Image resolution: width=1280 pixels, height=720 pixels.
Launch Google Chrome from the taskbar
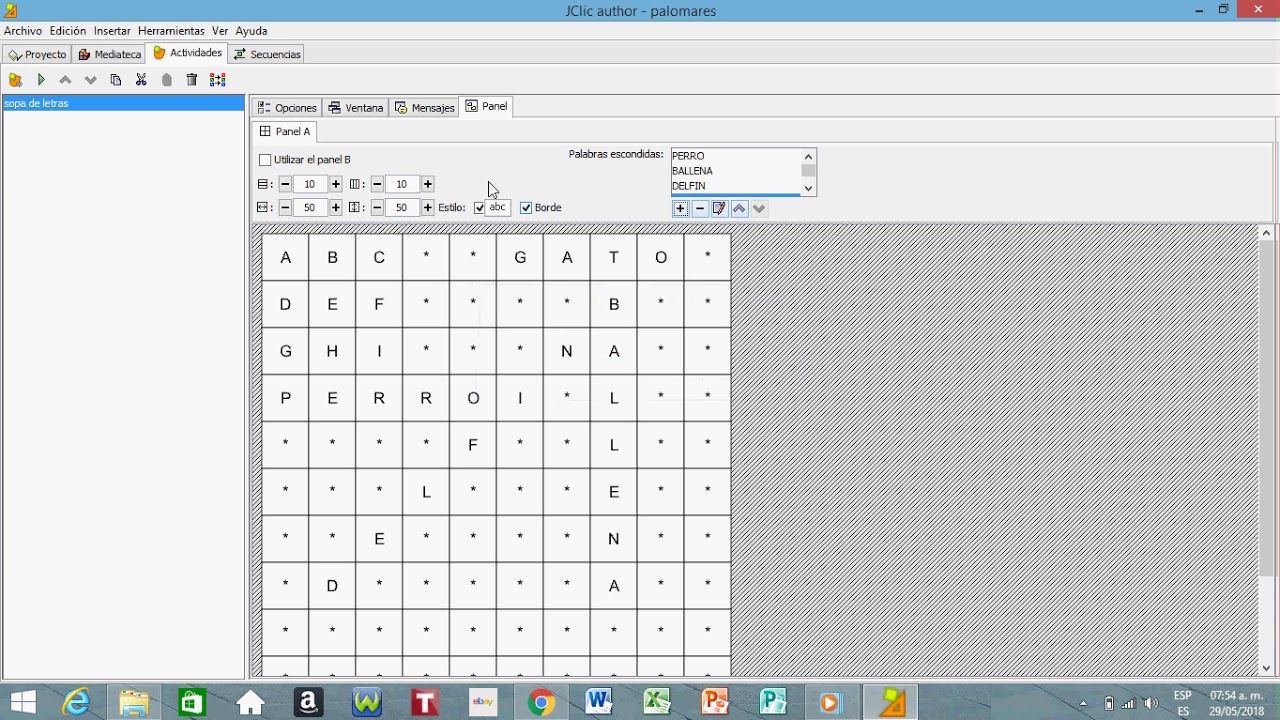coord(541,702)
